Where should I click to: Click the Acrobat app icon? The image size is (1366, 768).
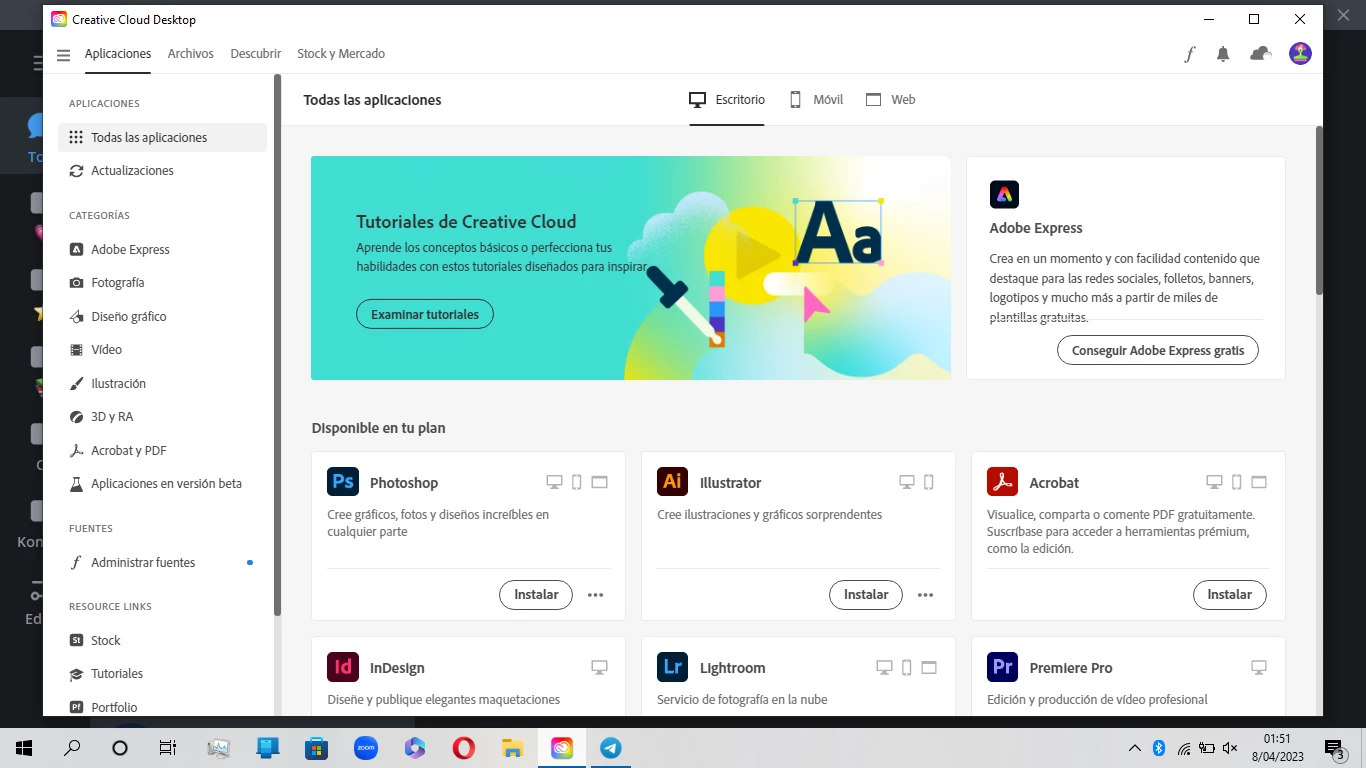[1002, 482]
